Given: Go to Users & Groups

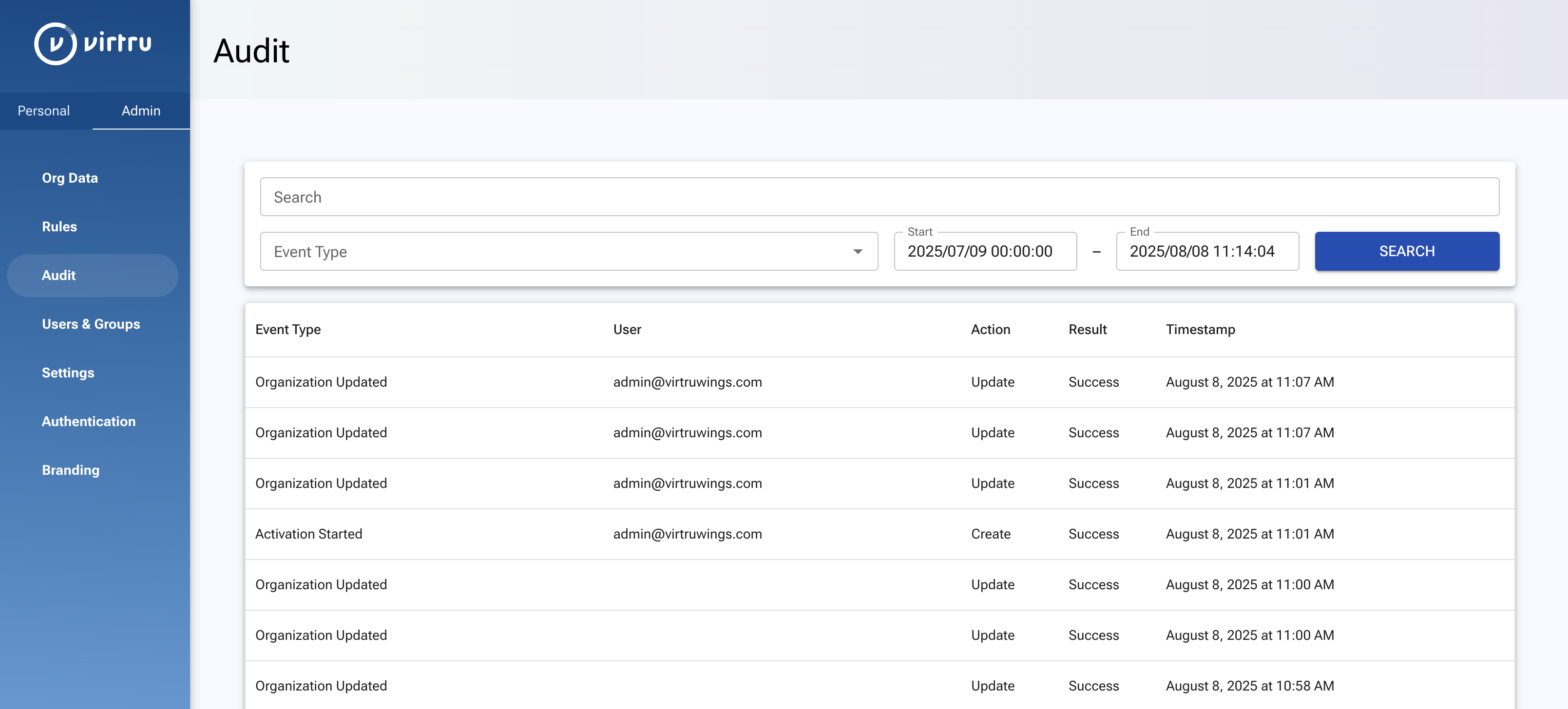Looking at the screenshot, I should [x=91, y=324].
